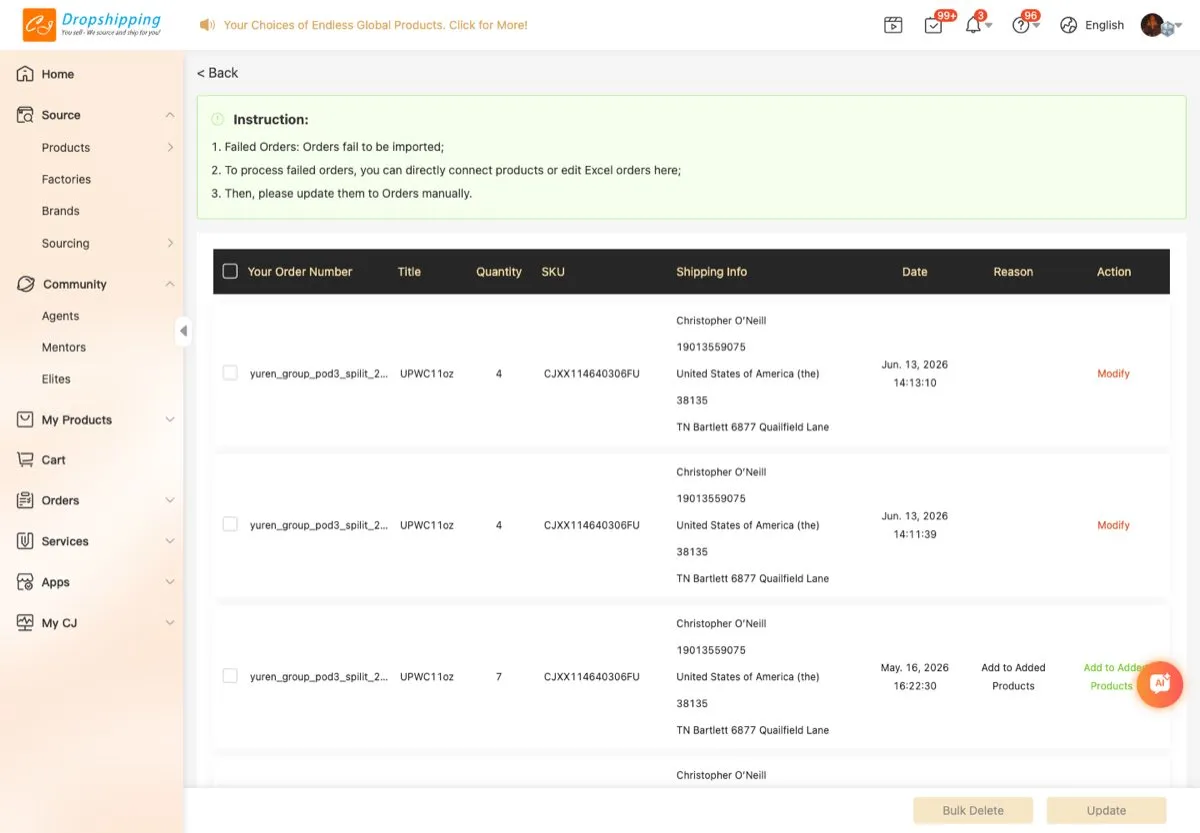The height and width of the screenshot is (833, 1200).
Task: Click the Instruction info icon
Action: [x=218, y=119]
